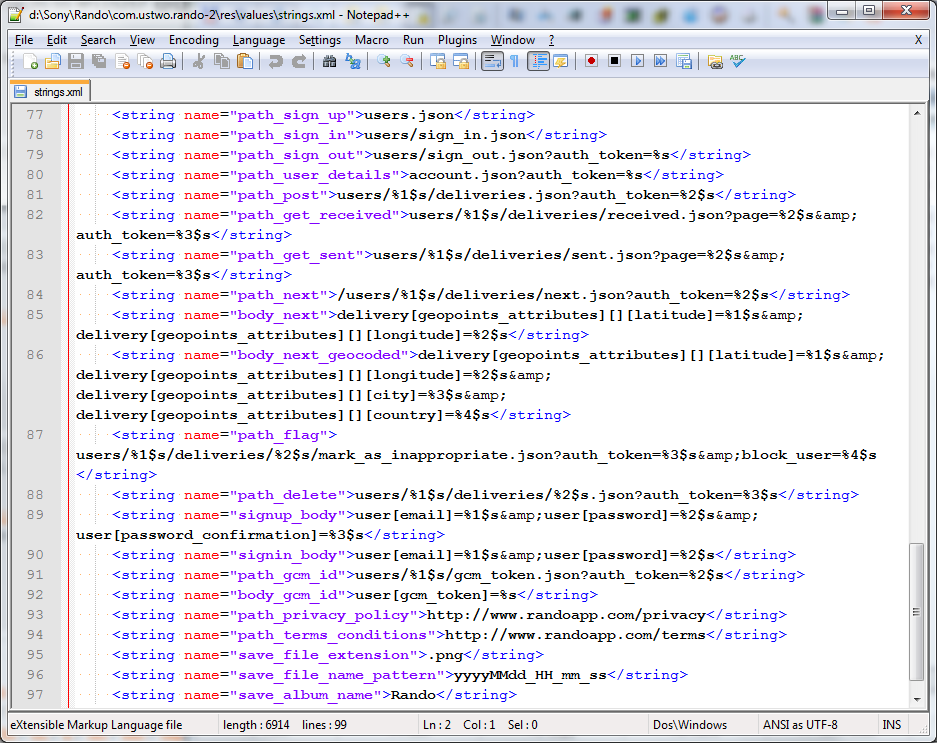Open the Macro menu
Viewport: 937px width, 743px height.
coord(372,40)
